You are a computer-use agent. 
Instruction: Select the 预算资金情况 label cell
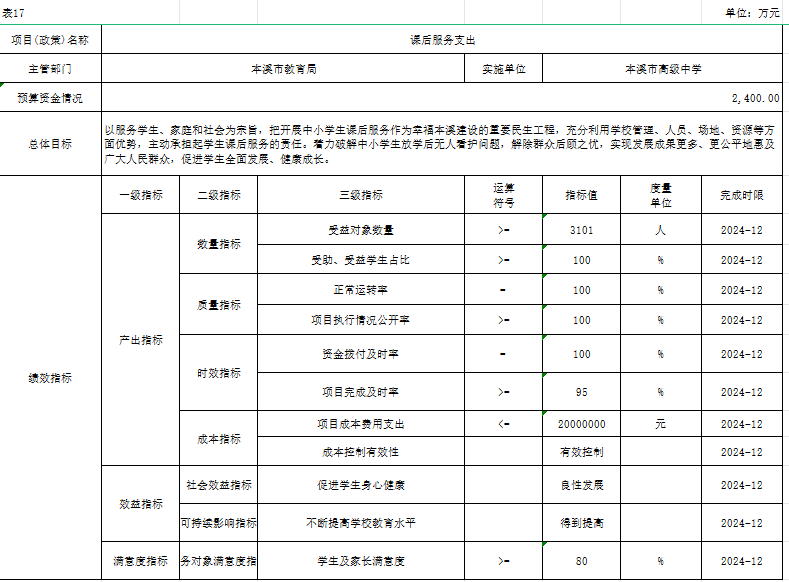[x=50, y=98]
